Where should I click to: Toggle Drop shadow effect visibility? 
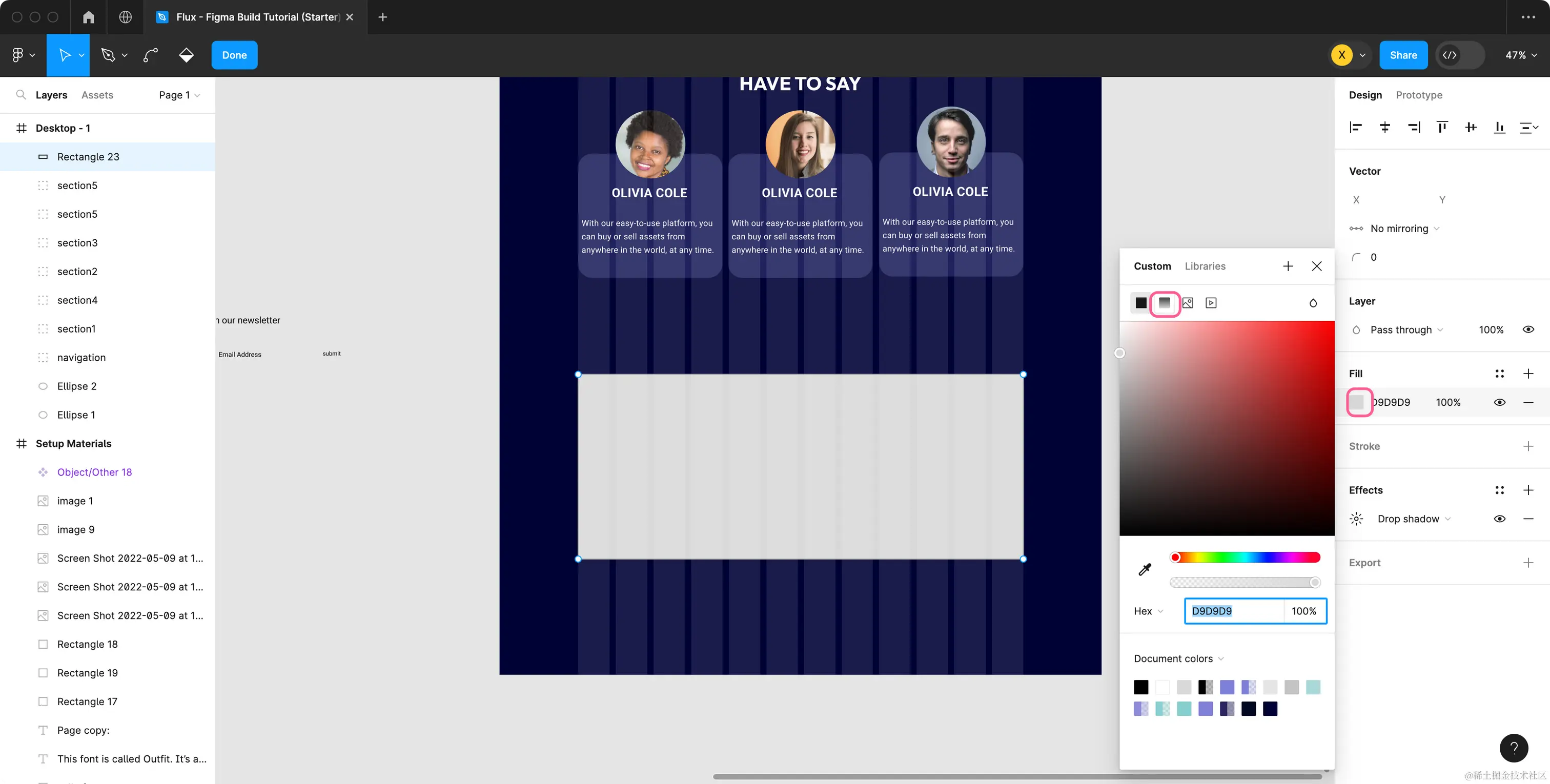point(1499,519)
